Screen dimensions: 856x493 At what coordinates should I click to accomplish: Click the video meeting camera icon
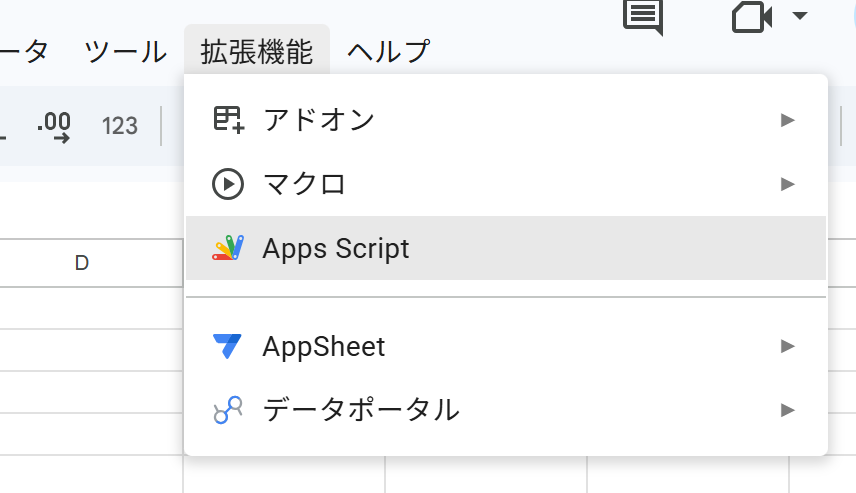pos(752,17)
